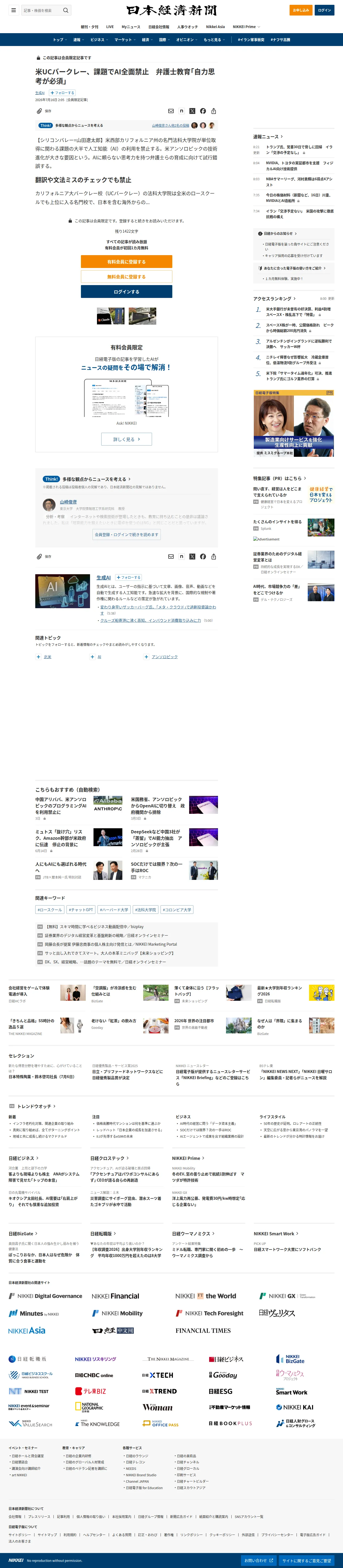Click 会員登録・ログインして続きを読めます button

(127, 534)
